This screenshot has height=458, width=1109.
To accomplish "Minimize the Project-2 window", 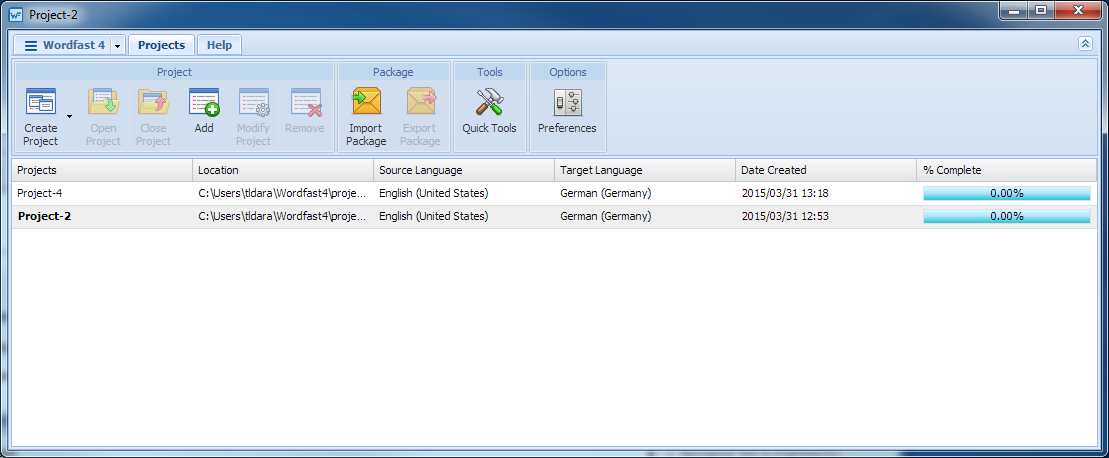I will 1016,11.
